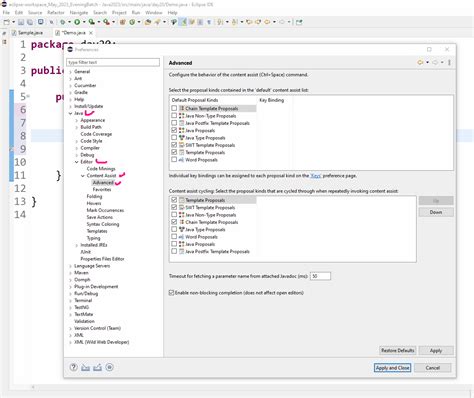Screen dimensions: 474x398
Task: Click the New Java Class toolbar icon
Action: pos(132,22)
